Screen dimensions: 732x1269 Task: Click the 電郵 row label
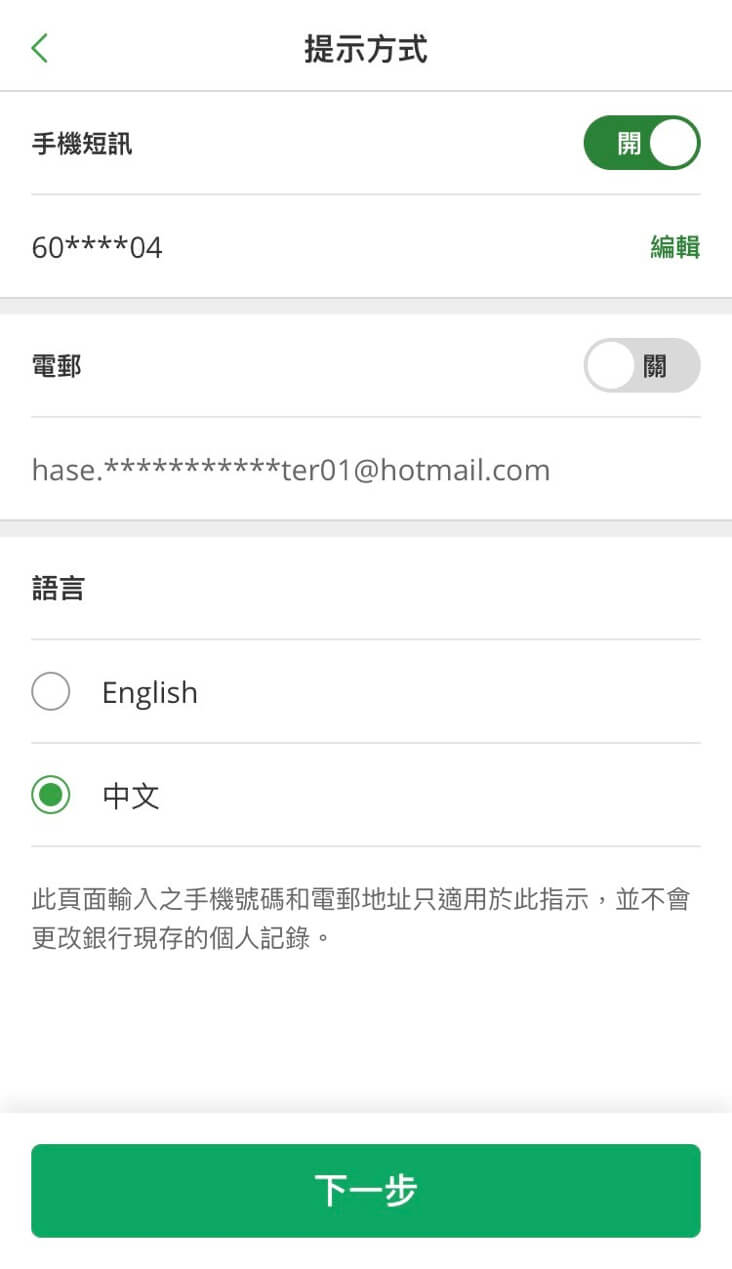[x=57, y=366]
